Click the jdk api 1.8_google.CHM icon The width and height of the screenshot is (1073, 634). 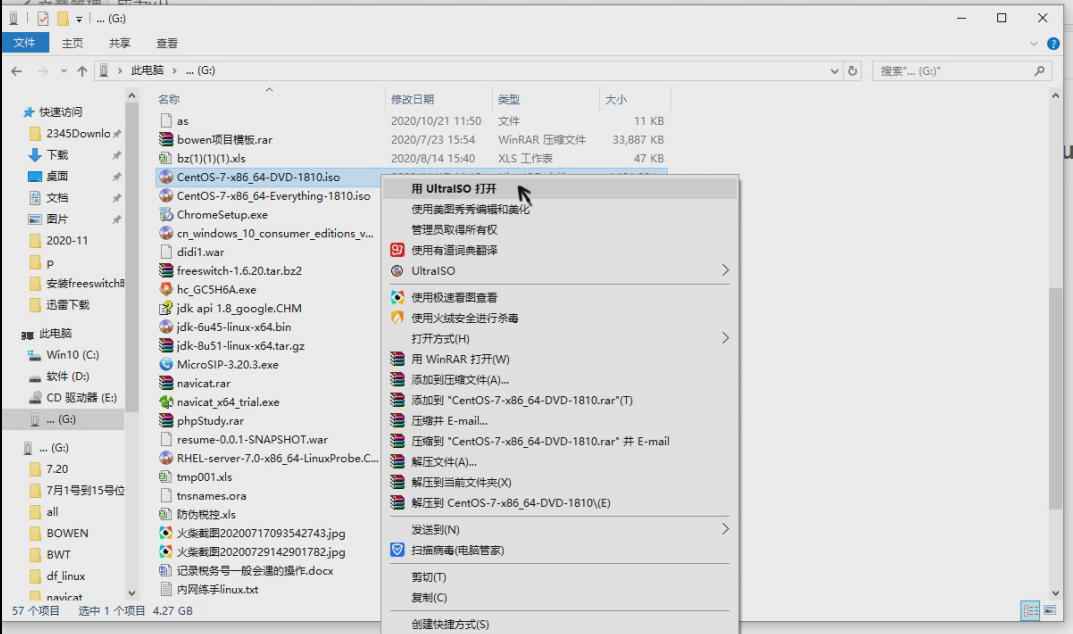click(x=166, y=308)
